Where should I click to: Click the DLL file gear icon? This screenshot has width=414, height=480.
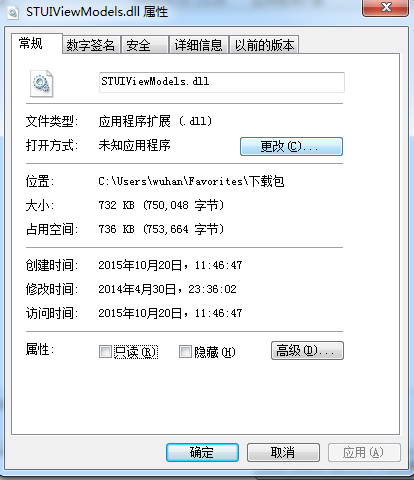41,83
